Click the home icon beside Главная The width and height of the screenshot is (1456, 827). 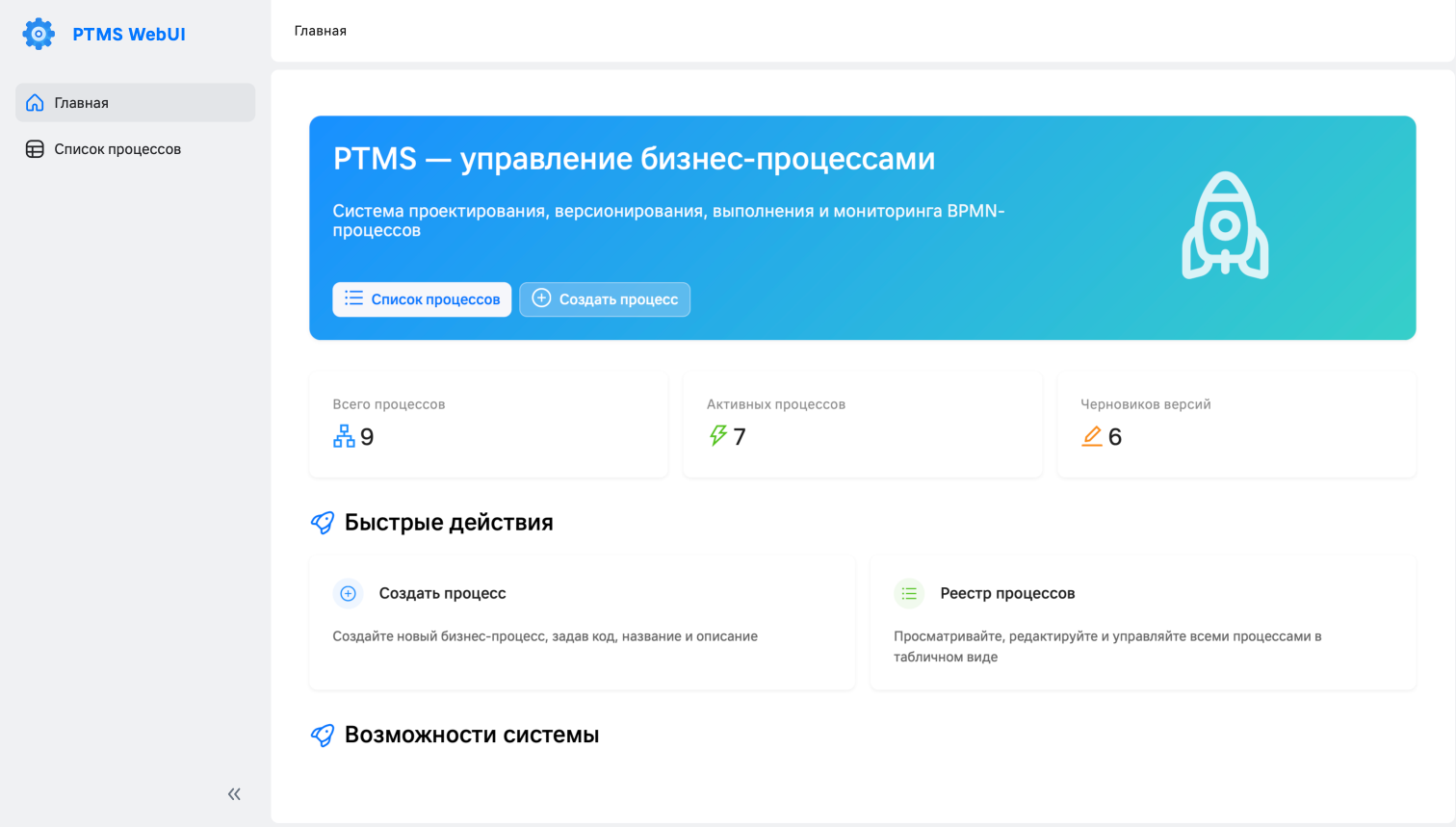35,103
